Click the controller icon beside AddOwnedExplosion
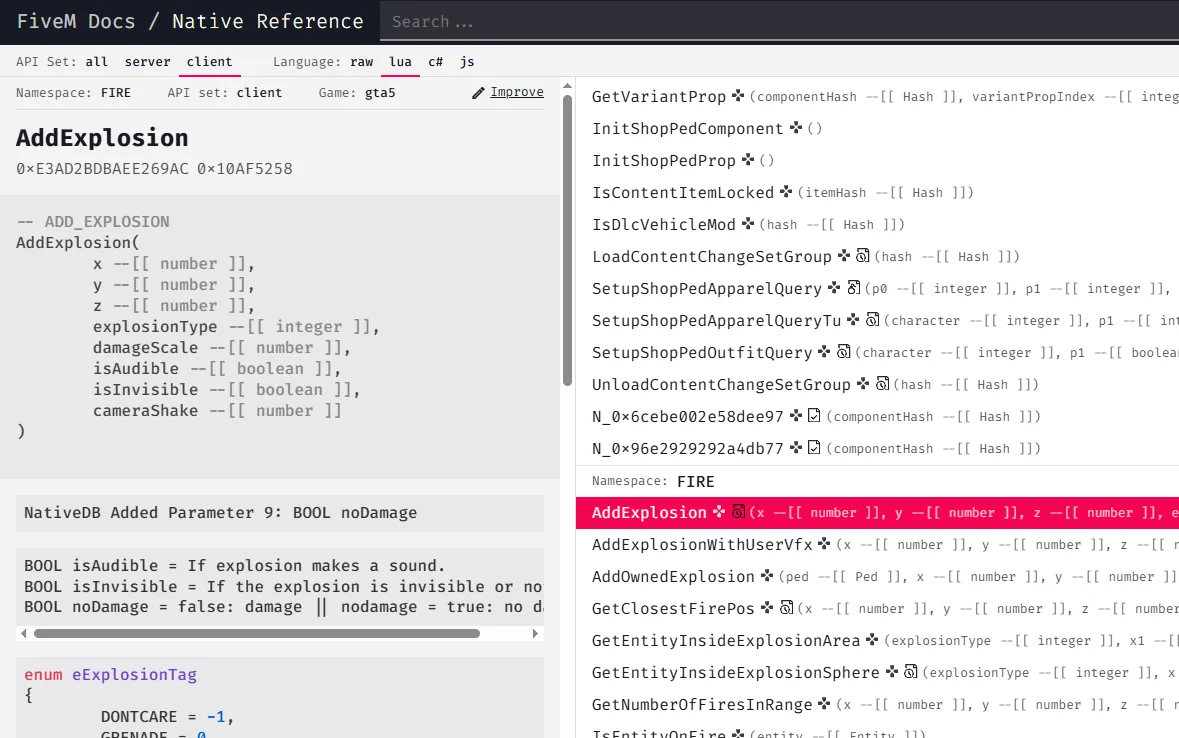Viewport: 1179px width, 738px height. coord(768,576)
